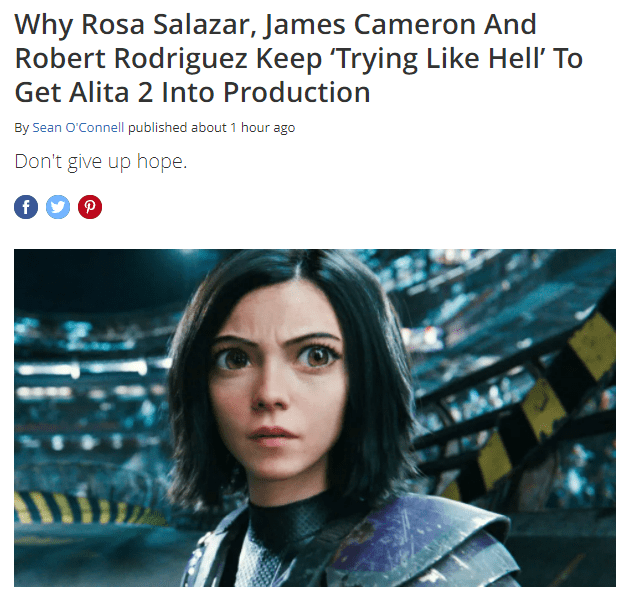Click the light blue Twitter bird button

[58, 207]
